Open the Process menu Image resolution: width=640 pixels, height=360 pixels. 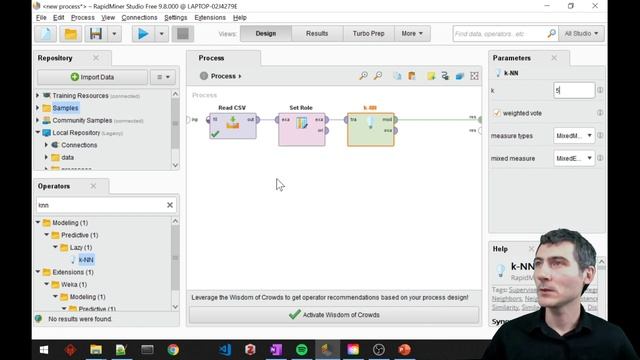[83, 18]
